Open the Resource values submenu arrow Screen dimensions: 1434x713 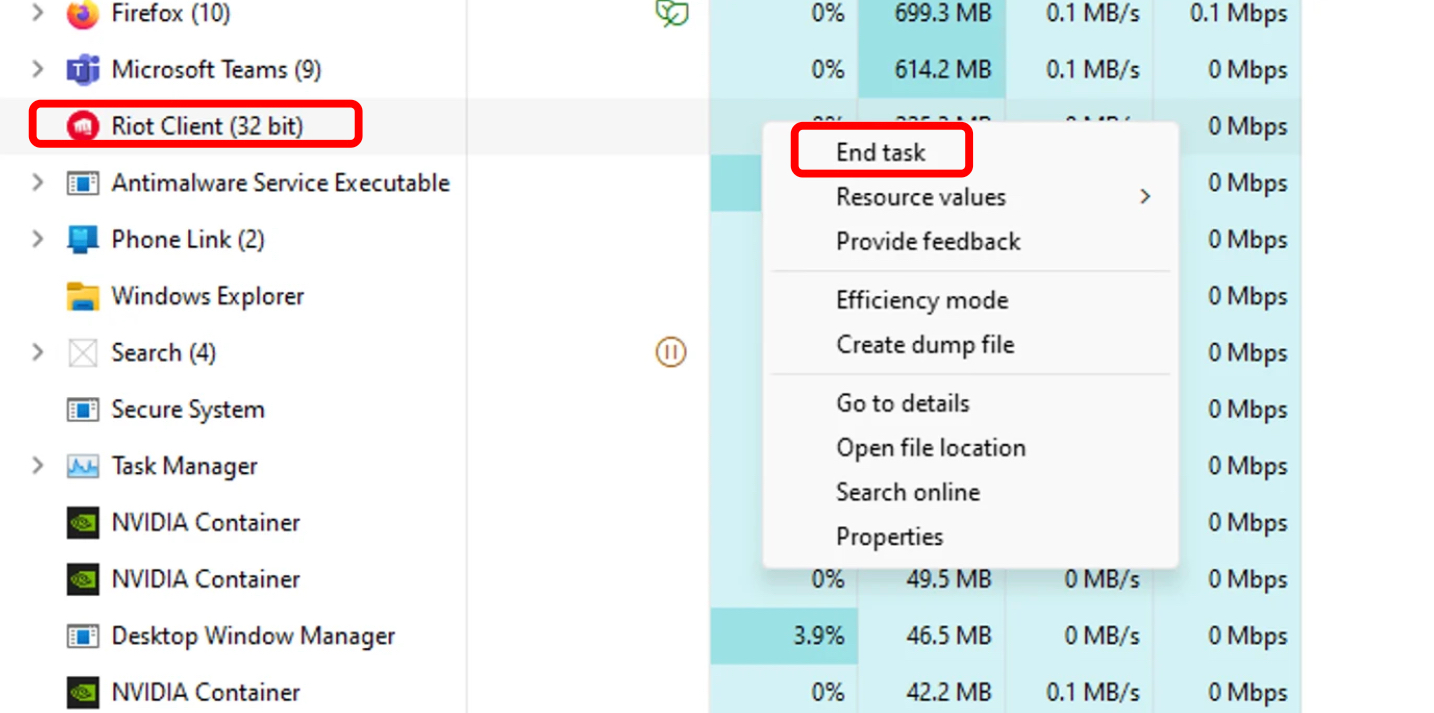(x=1145, y=197)
